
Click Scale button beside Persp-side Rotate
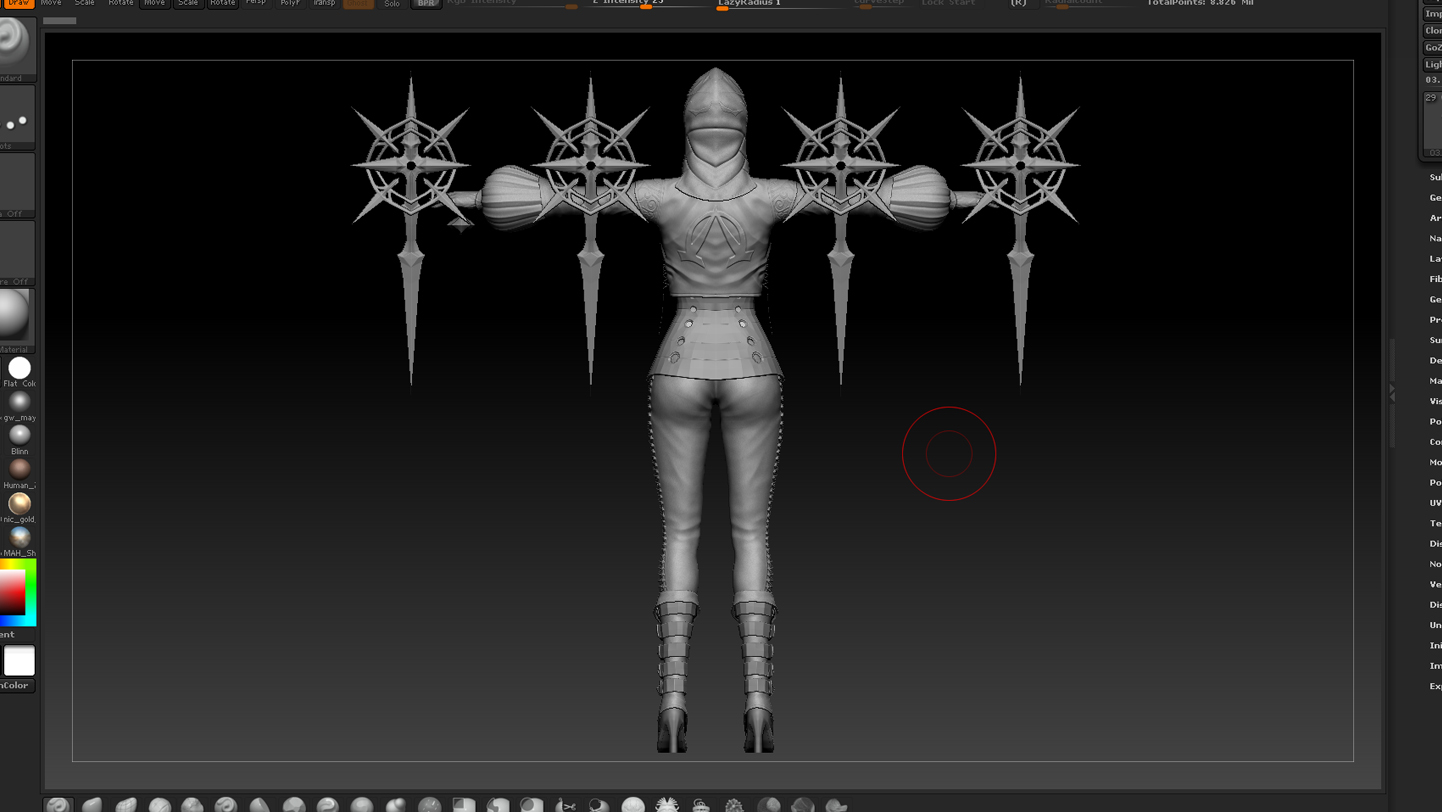[188, 3]
